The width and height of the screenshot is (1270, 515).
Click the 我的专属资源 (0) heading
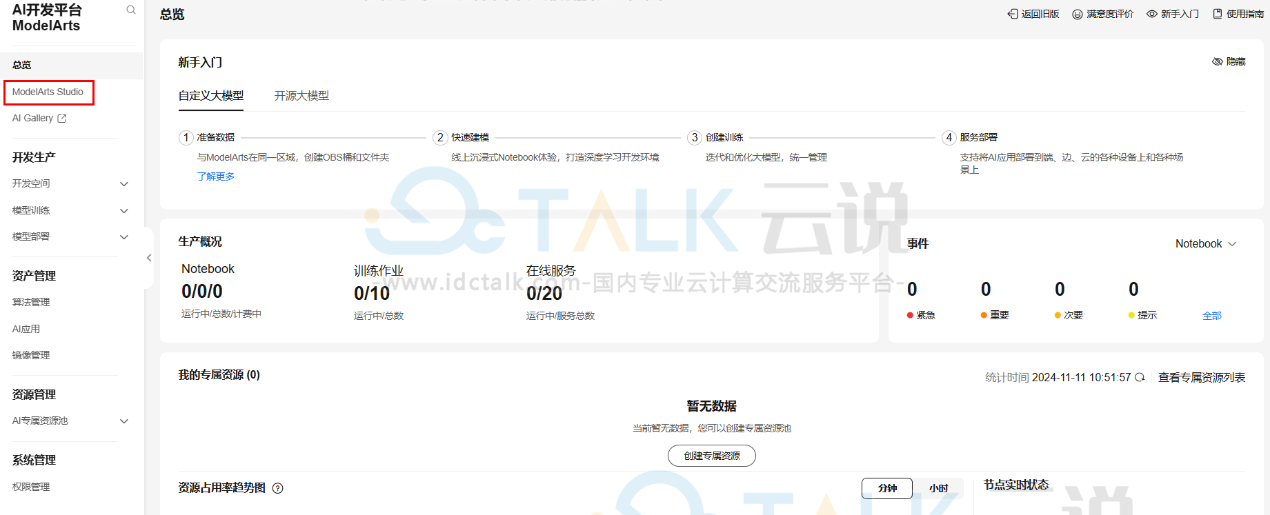click(219, 375)
